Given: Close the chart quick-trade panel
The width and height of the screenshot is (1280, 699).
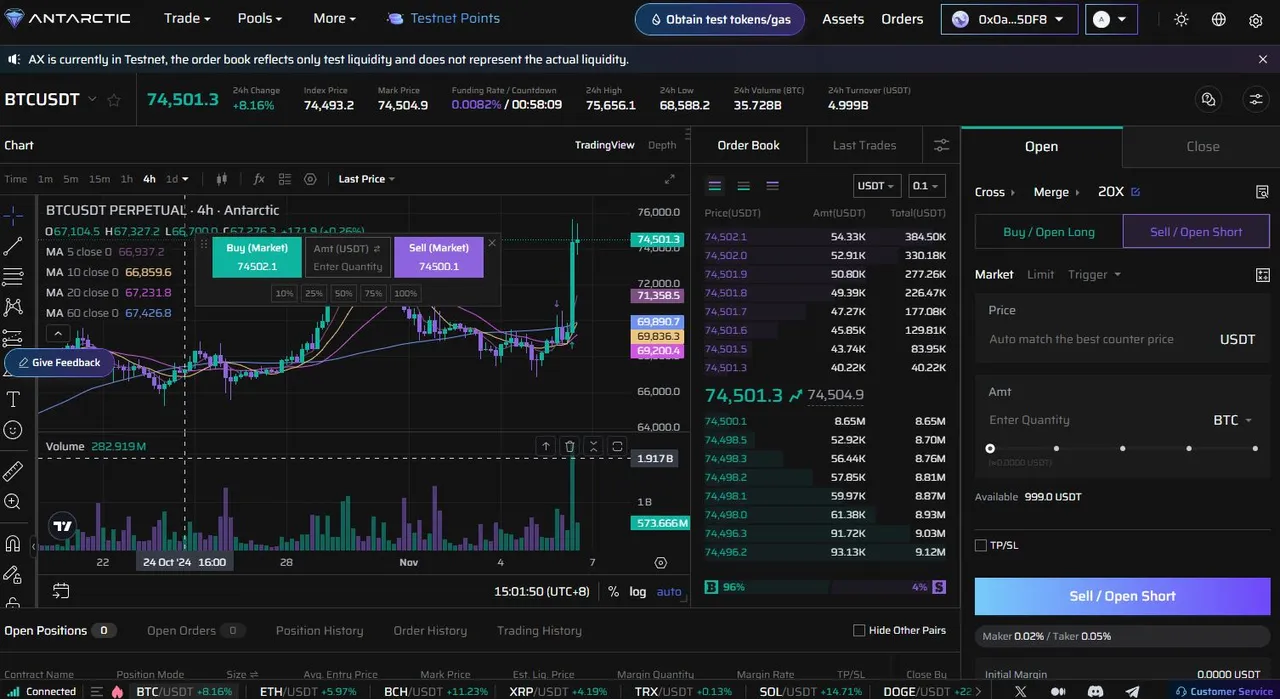Looking at the screenshot, I should point(492,243).
